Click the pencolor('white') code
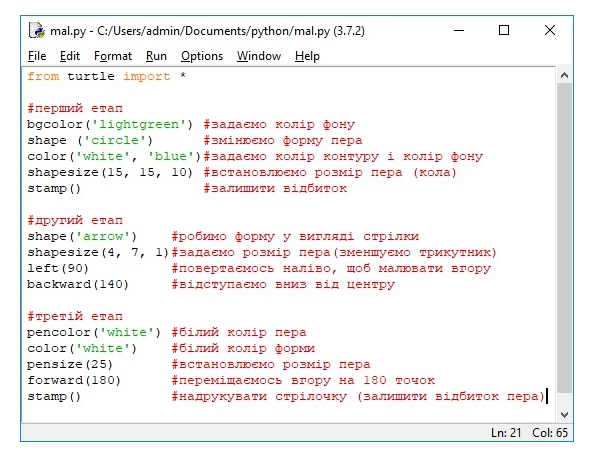The image size is (592, 462). click(94, 332)
